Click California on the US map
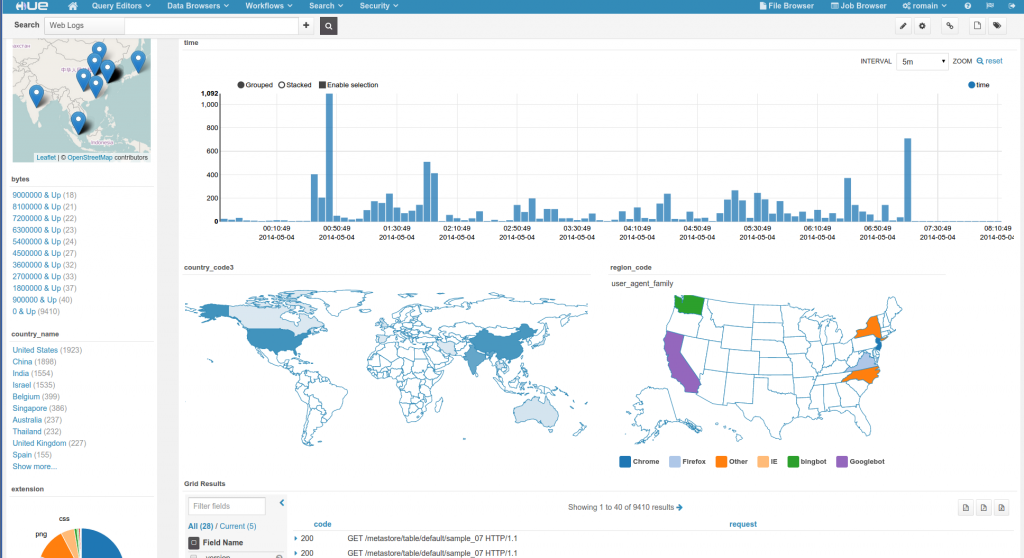 (680, 363)
